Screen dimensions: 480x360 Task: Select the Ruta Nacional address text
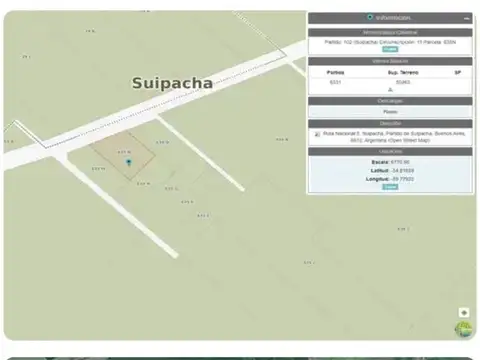click(x=394, y=137)
